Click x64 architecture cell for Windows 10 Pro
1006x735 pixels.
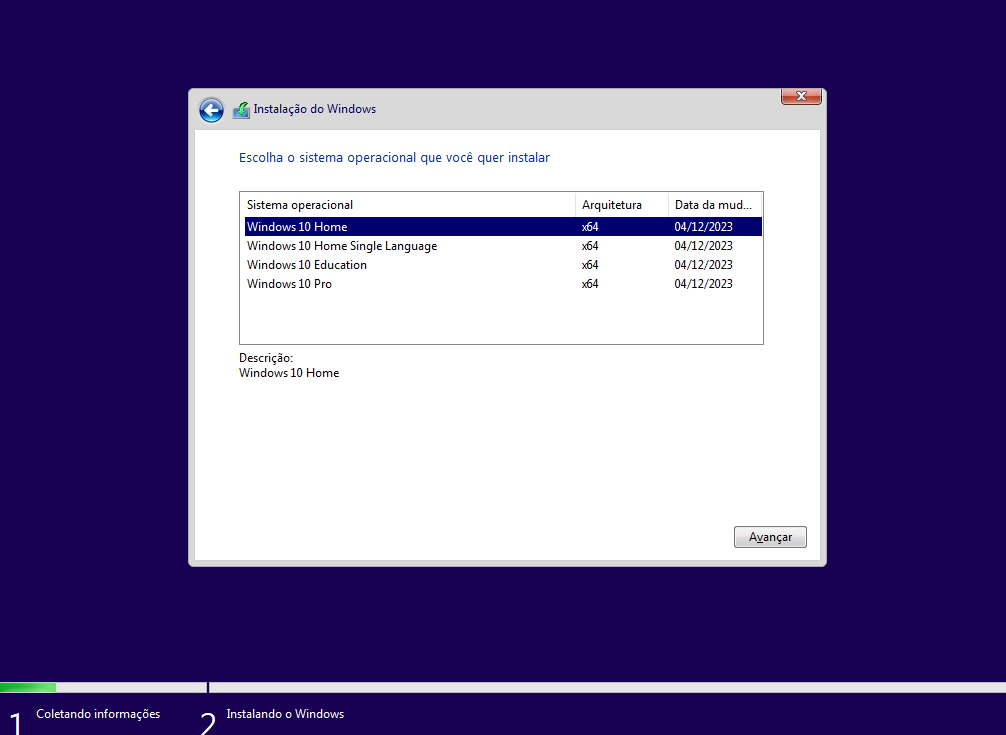tap(590, 284)
